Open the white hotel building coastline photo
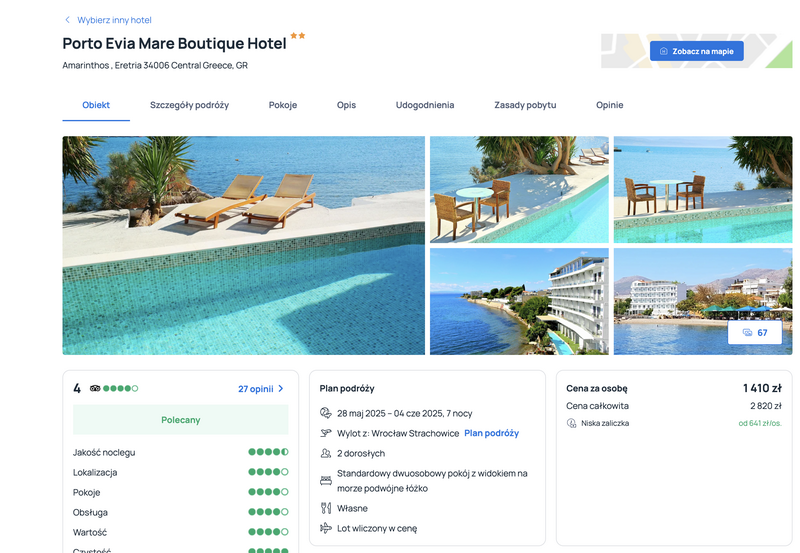The image size is (800, 553). 519,301
